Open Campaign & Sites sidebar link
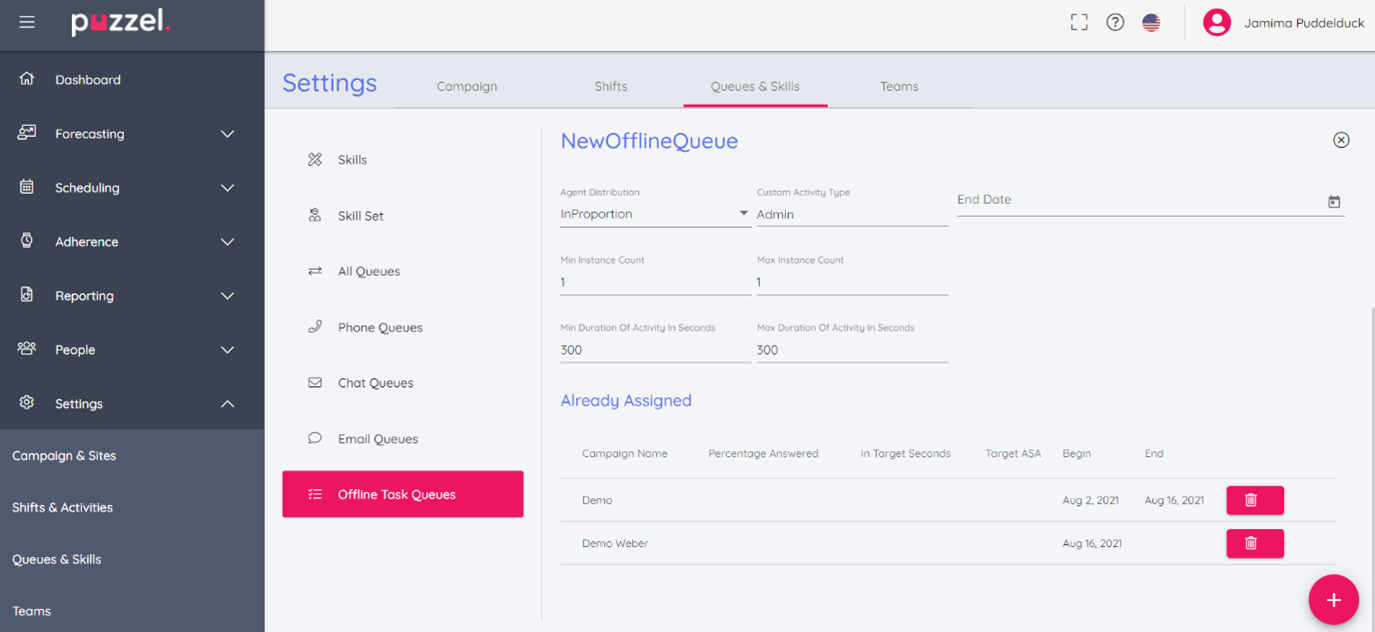Viewport: 1375px width, 632px height. (x=64, y=456)
